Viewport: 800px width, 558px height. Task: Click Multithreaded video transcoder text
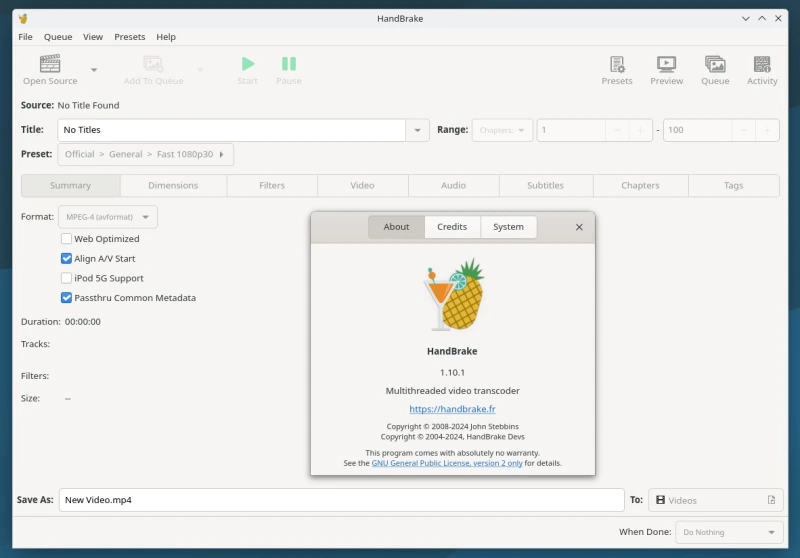(453, 391)
